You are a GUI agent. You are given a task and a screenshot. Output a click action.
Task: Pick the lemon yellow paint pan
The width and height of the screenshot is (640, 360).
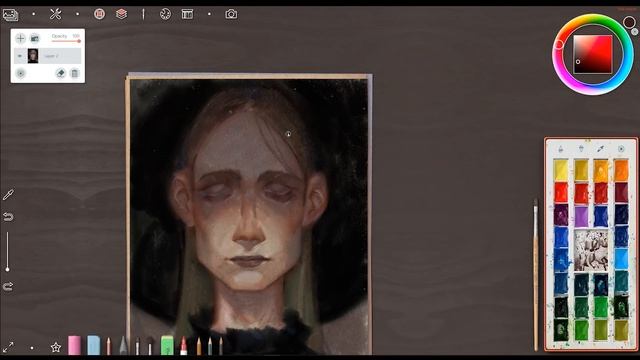coord(561,170)
